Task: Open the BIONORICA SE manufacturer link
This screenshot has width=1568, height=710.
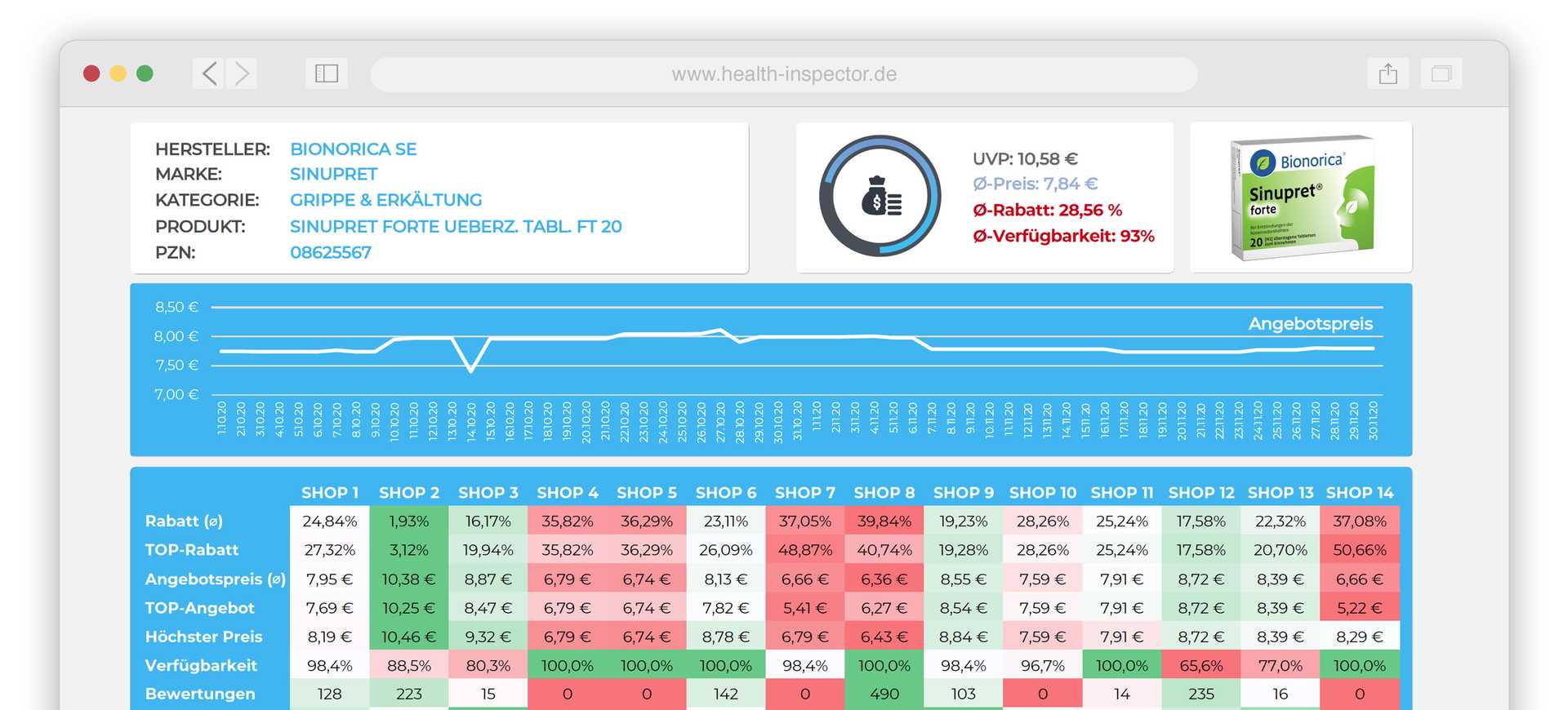Action: [354, 149]
